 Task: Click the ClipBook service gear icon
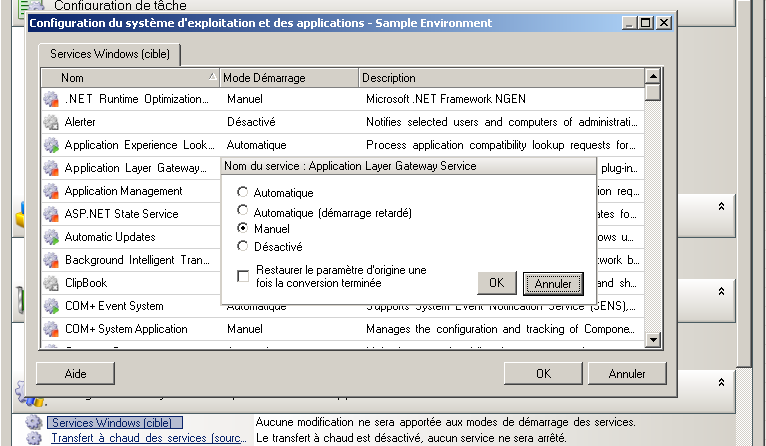tap(51, 283)
